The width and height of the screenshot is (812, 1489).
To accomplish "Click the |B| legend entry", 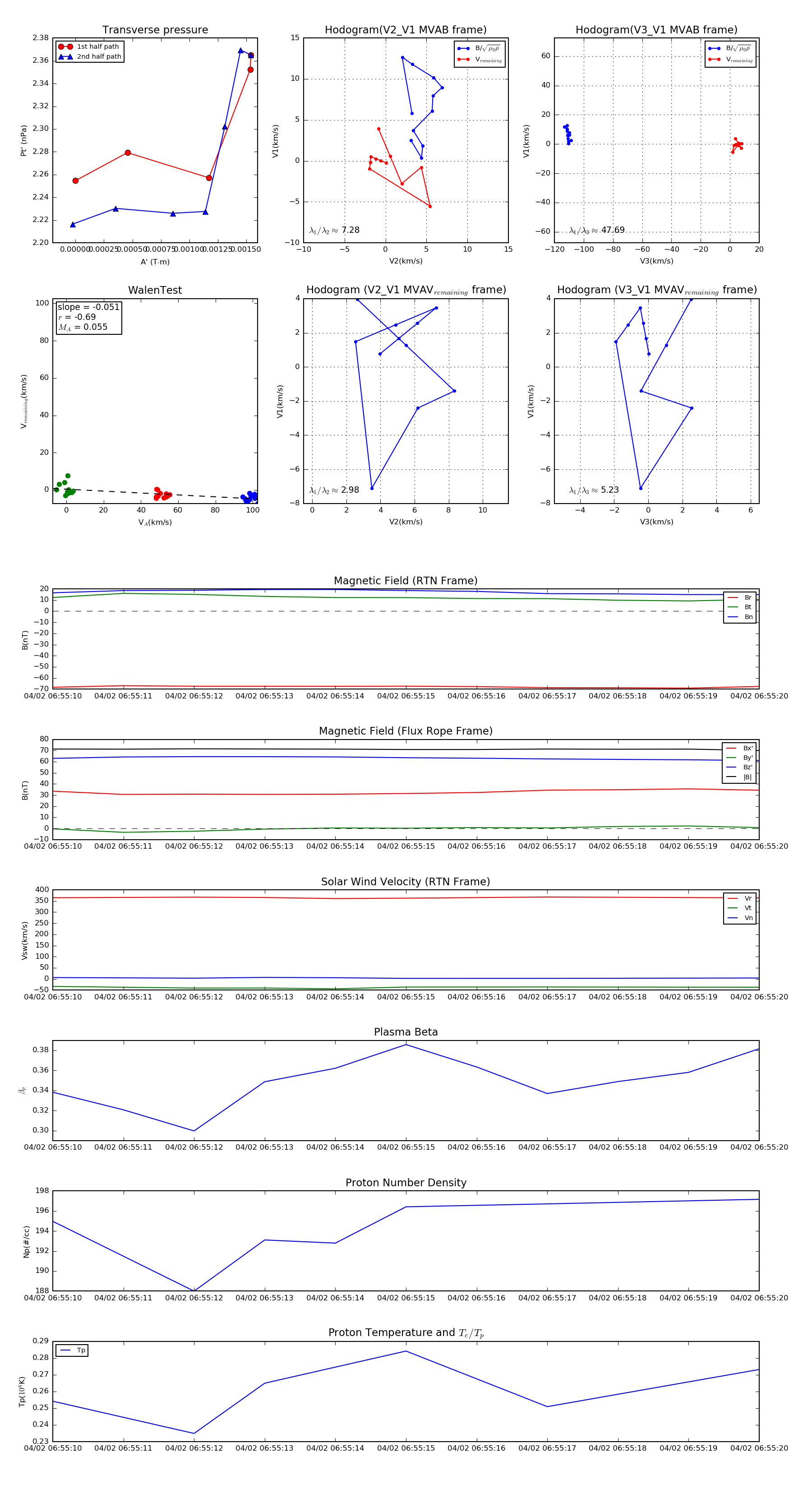I will (x=739, y=777).
